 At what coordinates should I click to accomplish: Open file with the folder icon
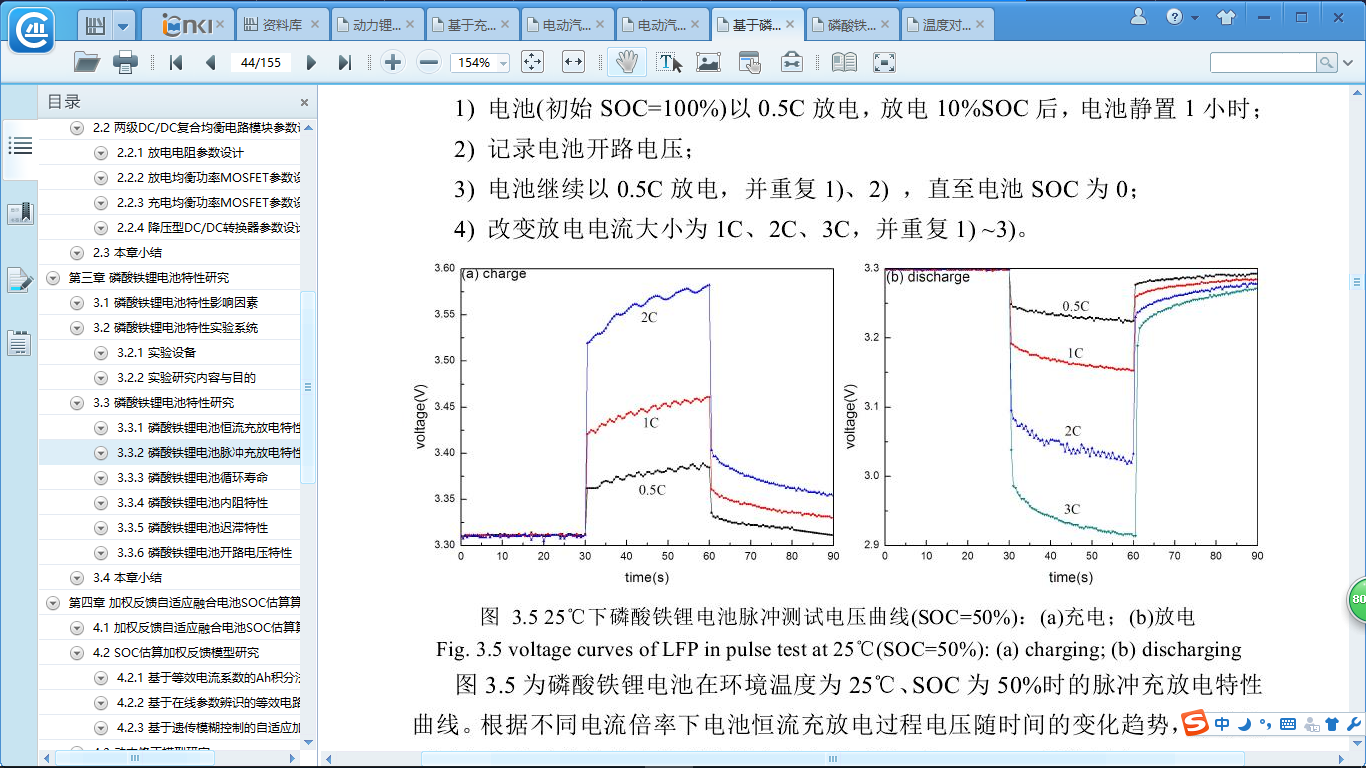tap(87, 62)
